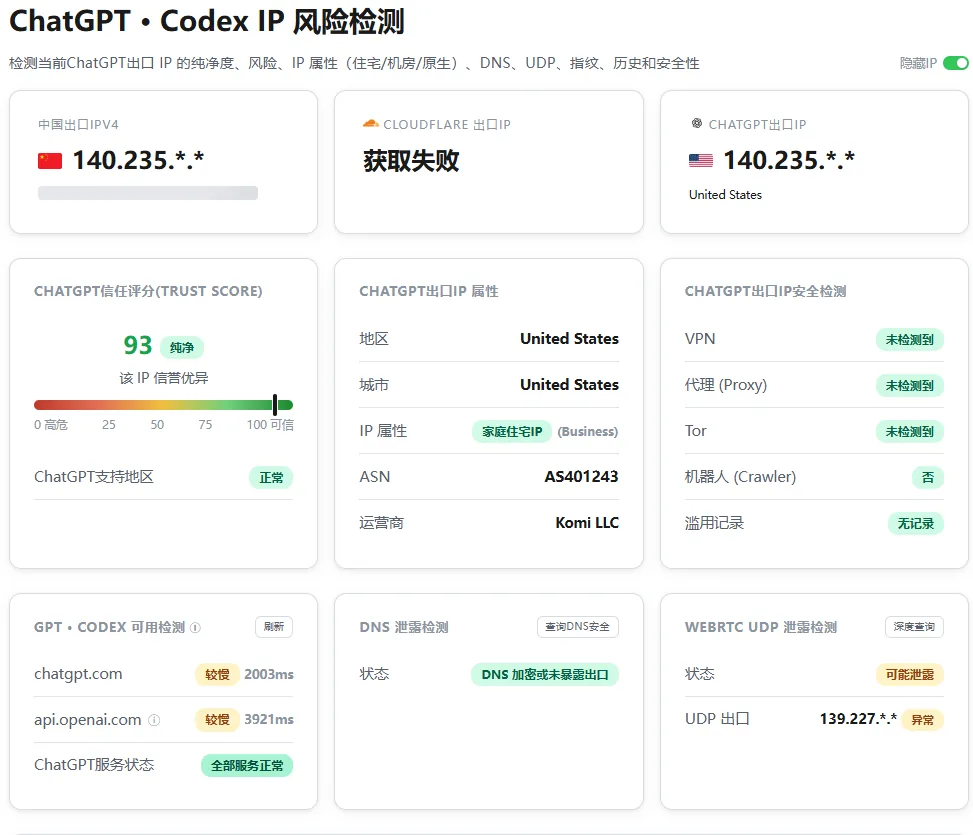Click the 2003ms latency value
Screen dimensions: 973x835
coord(269,674)
